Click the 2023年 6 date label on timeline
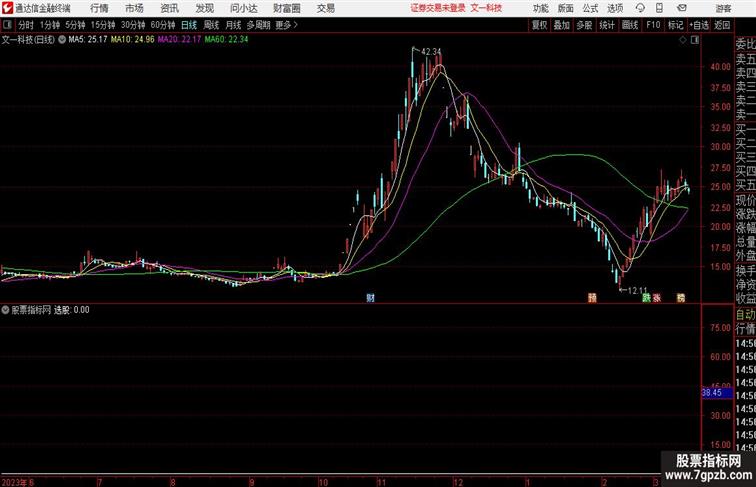The width and height of the screenshot is (756, 487). click(18, 482)
